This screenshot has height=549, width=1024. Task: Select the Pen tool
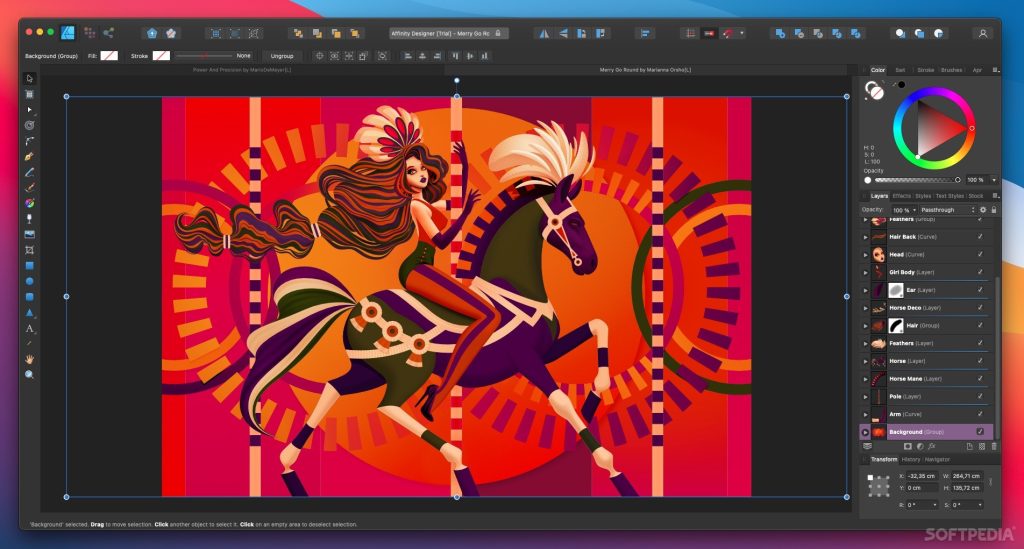coord(30,156)
